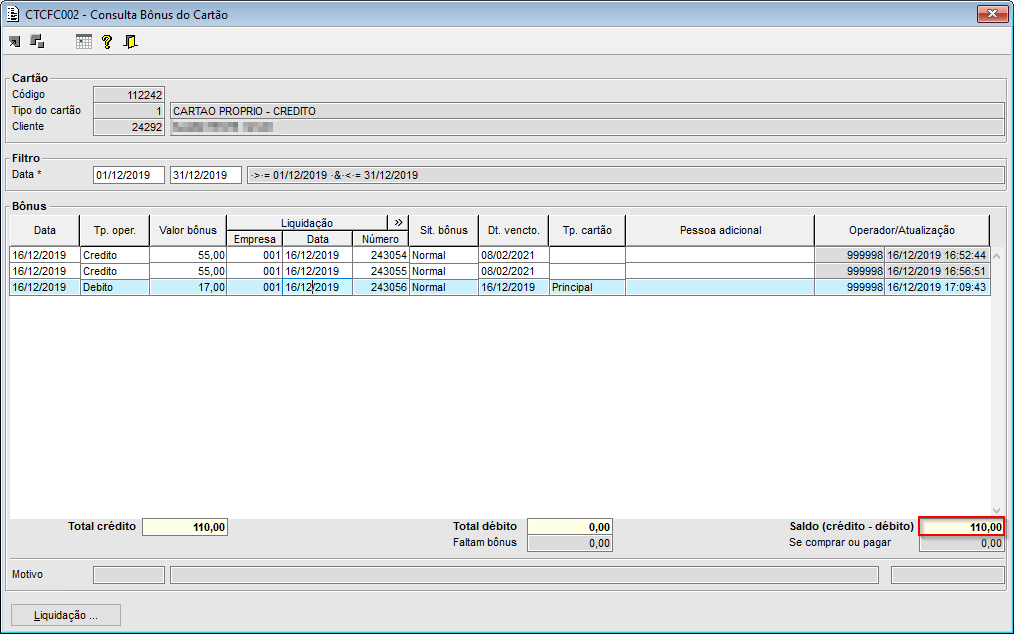Select the número cell 243056
Viewport: 1014px width, 634px height.
click(381, 287)
